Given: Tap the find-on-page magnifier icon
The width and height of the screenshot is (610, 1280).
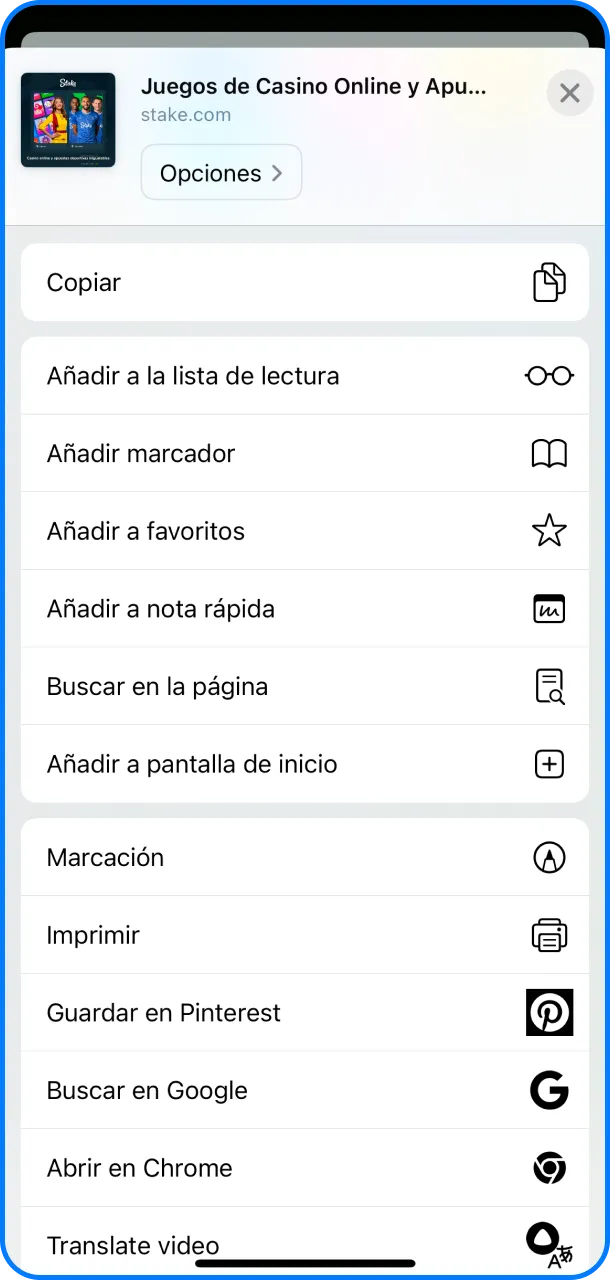Looking at the screenshot, I should (549, 686).
